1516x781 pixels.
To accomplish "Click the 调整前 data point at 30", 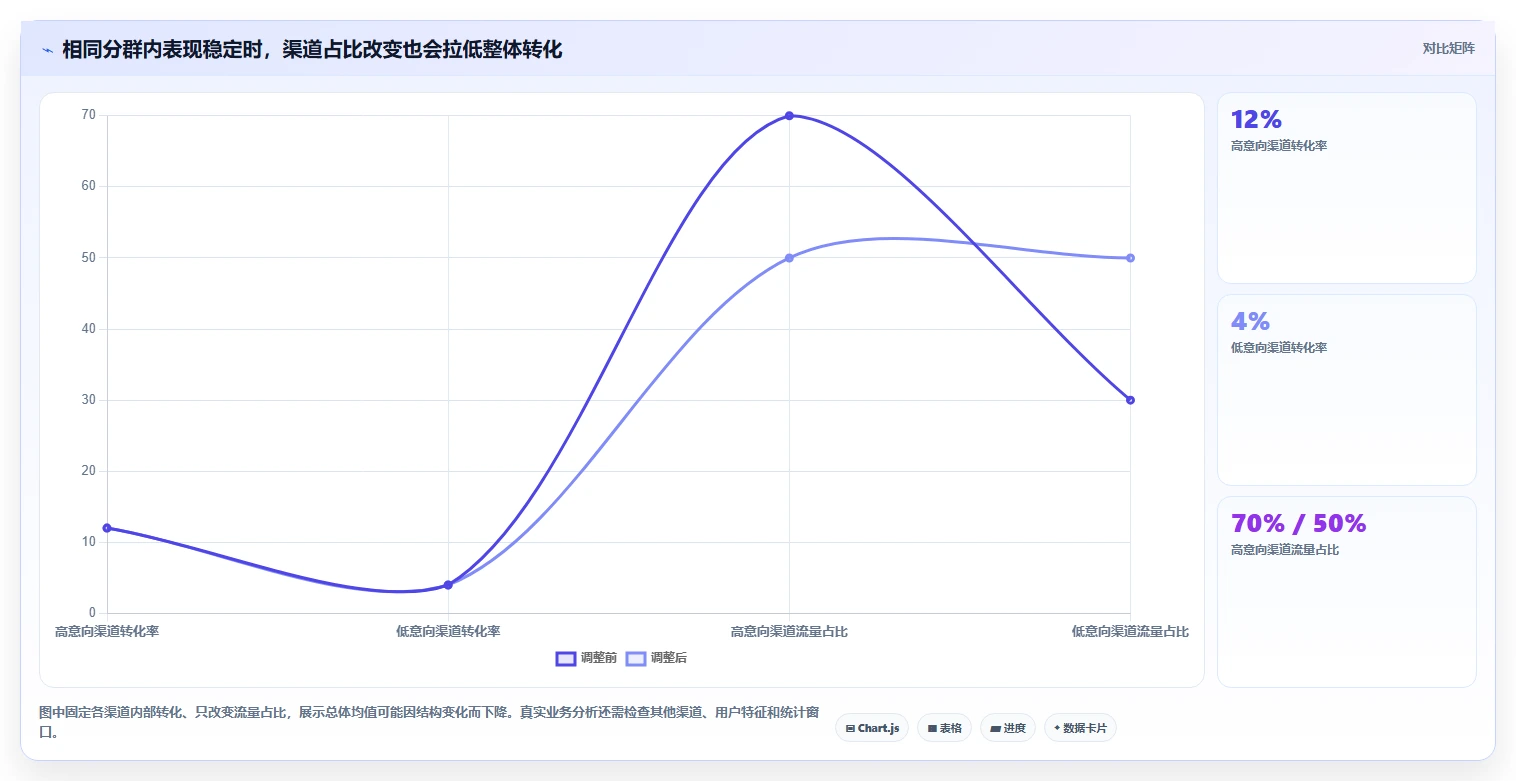I will (1130, 400).
